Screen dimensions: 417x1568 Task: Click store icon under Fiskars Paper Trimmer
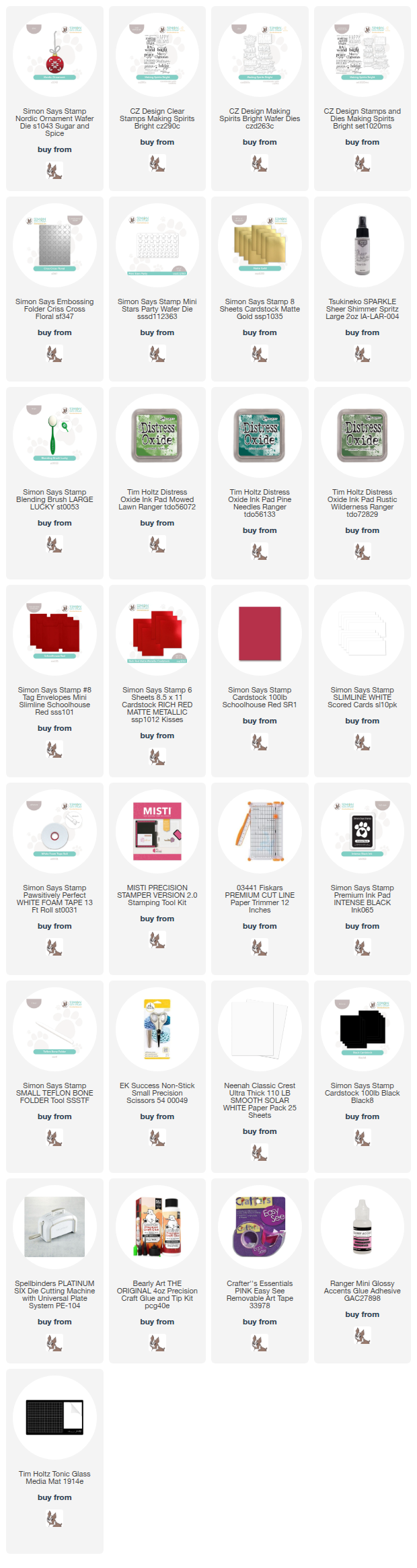(260, 948)
